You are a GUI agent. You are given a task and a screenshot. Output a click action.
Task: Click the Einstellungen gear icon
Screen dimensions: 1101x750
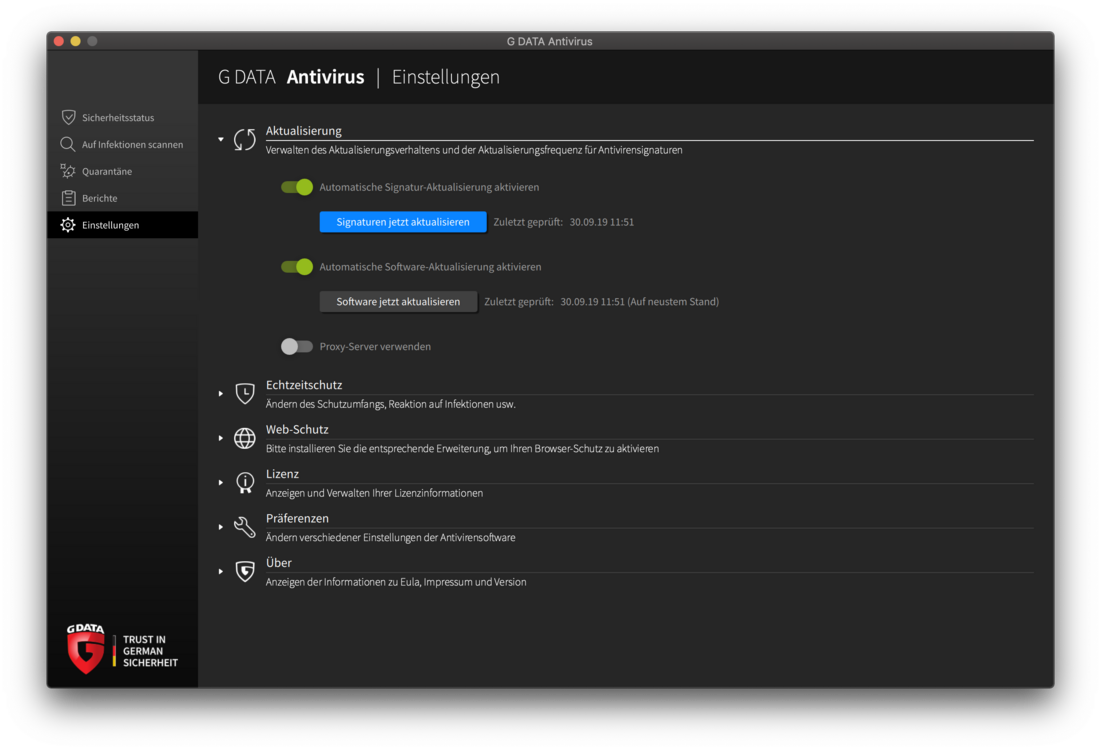67,225
